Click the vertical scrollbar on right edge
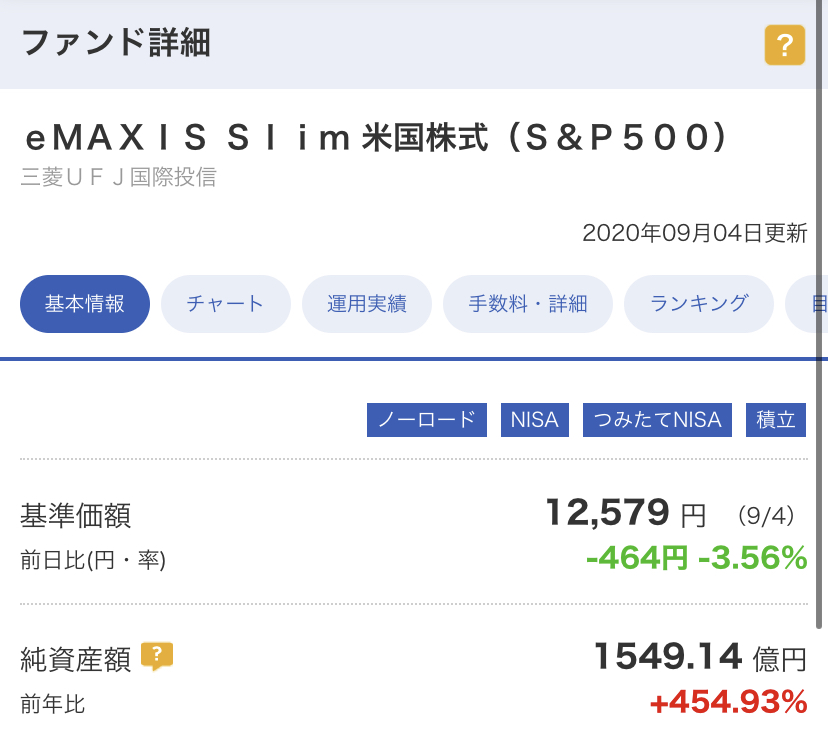828x741 pixels. 819,314
